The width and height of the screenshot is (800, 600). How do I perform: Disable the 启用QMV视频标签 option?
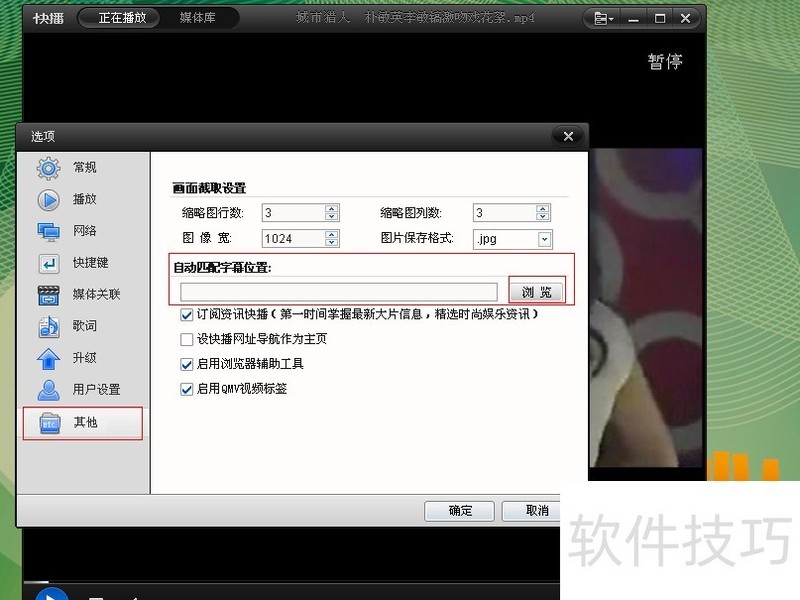click(x=186, y=388)
